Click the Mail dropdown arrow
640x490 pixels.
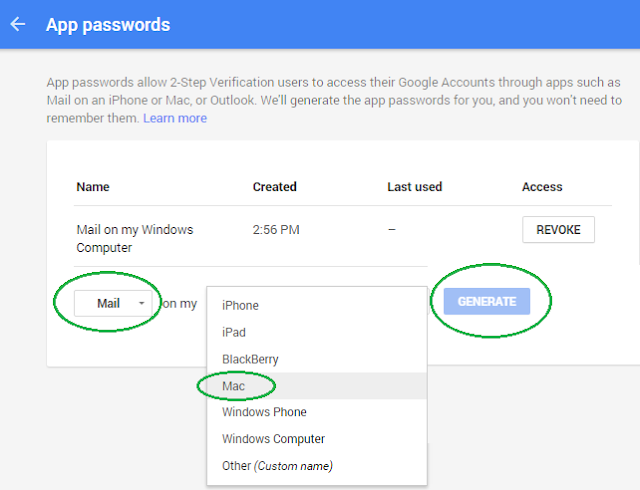click(142, 303)
